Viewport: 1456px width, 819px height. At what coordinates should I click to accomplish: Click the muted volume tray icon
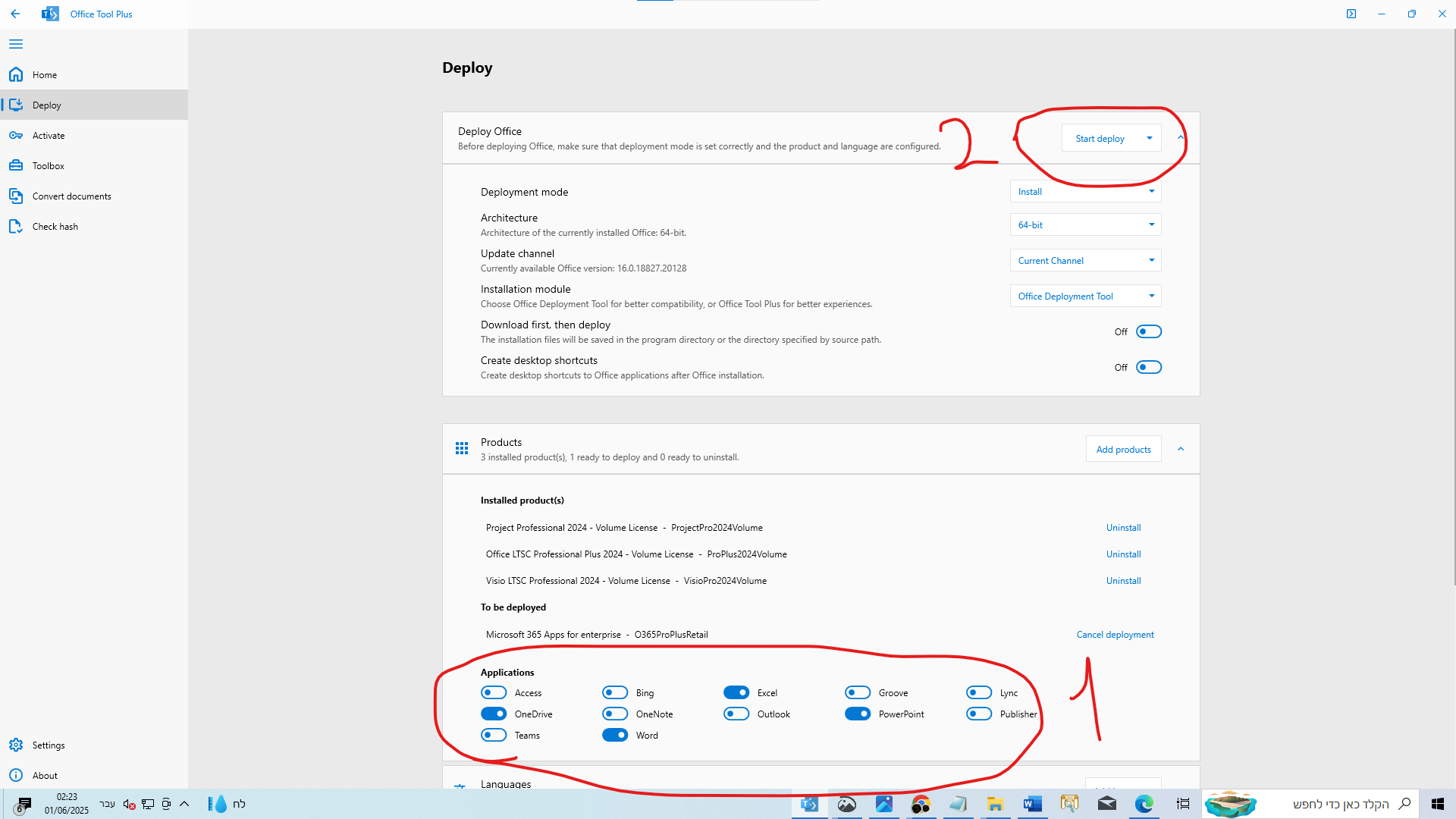click(x=129, y=804)
